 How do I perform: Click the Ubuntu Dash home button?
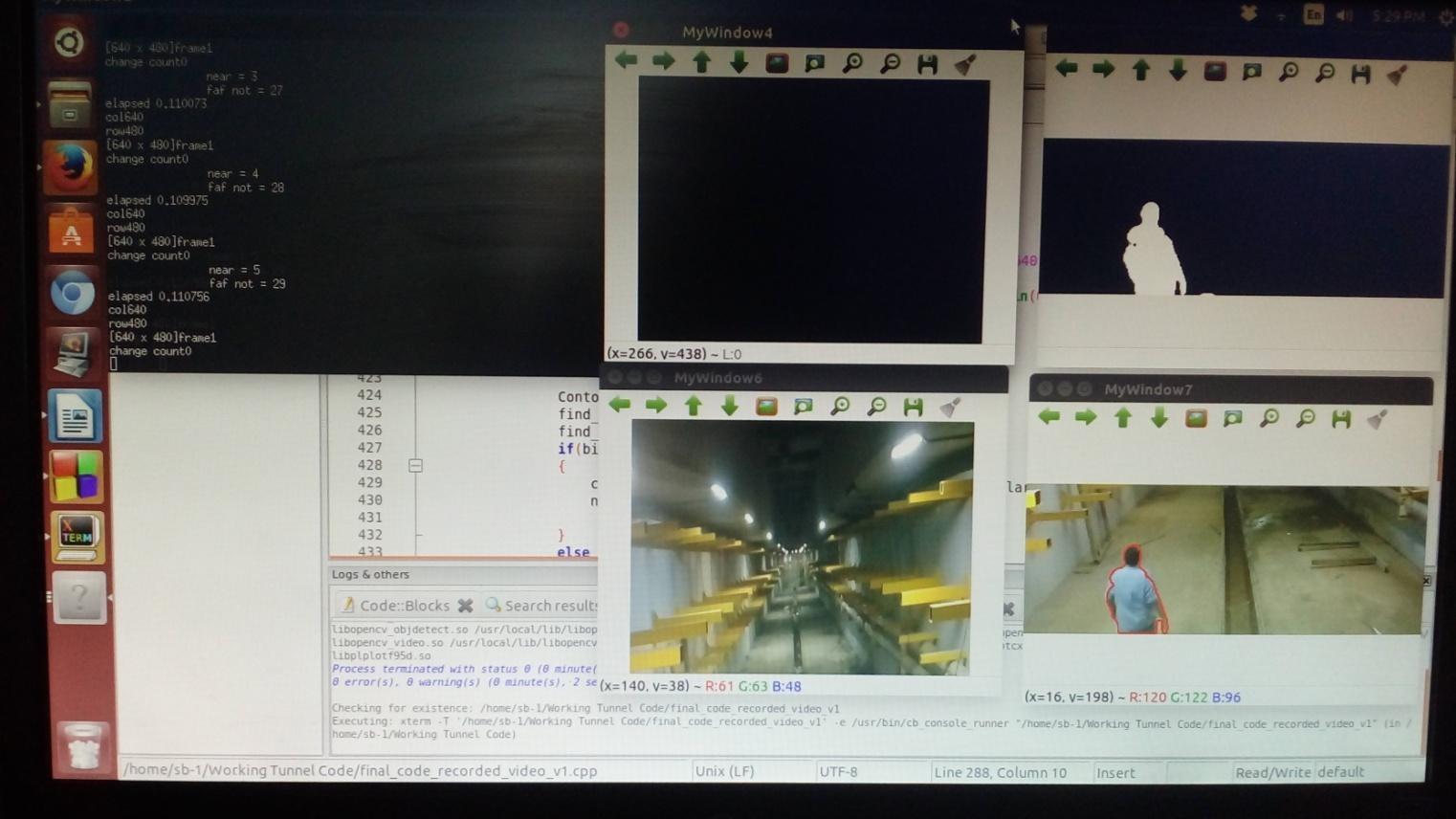(69, 43)
